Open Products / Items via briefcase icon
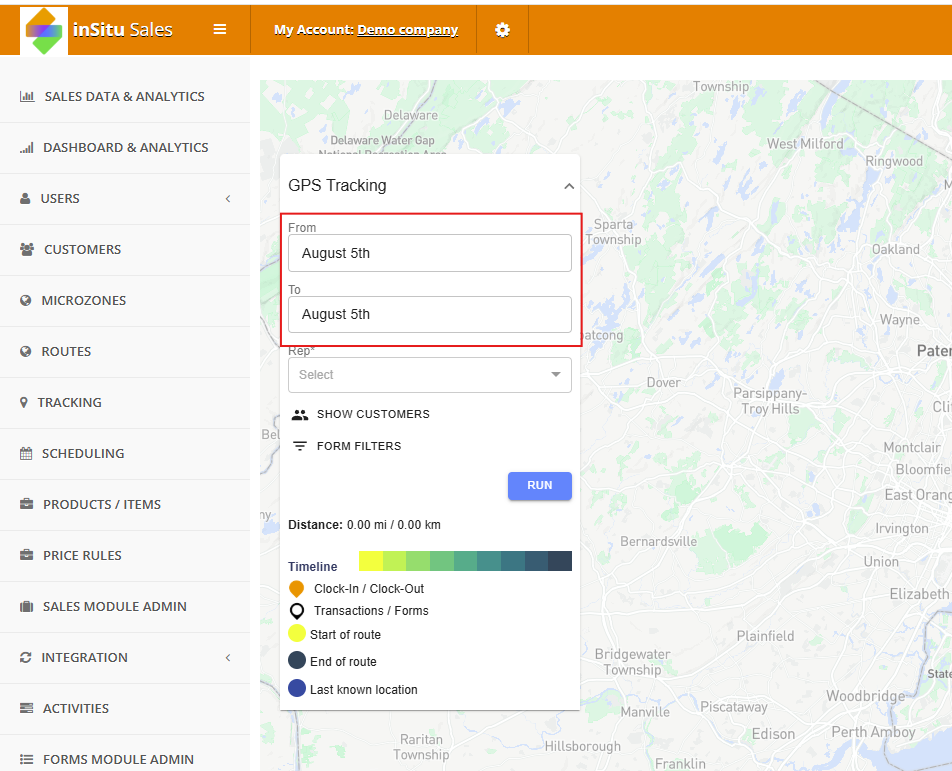The width and height of the screenshot is (952, 771). click(26, 504)
